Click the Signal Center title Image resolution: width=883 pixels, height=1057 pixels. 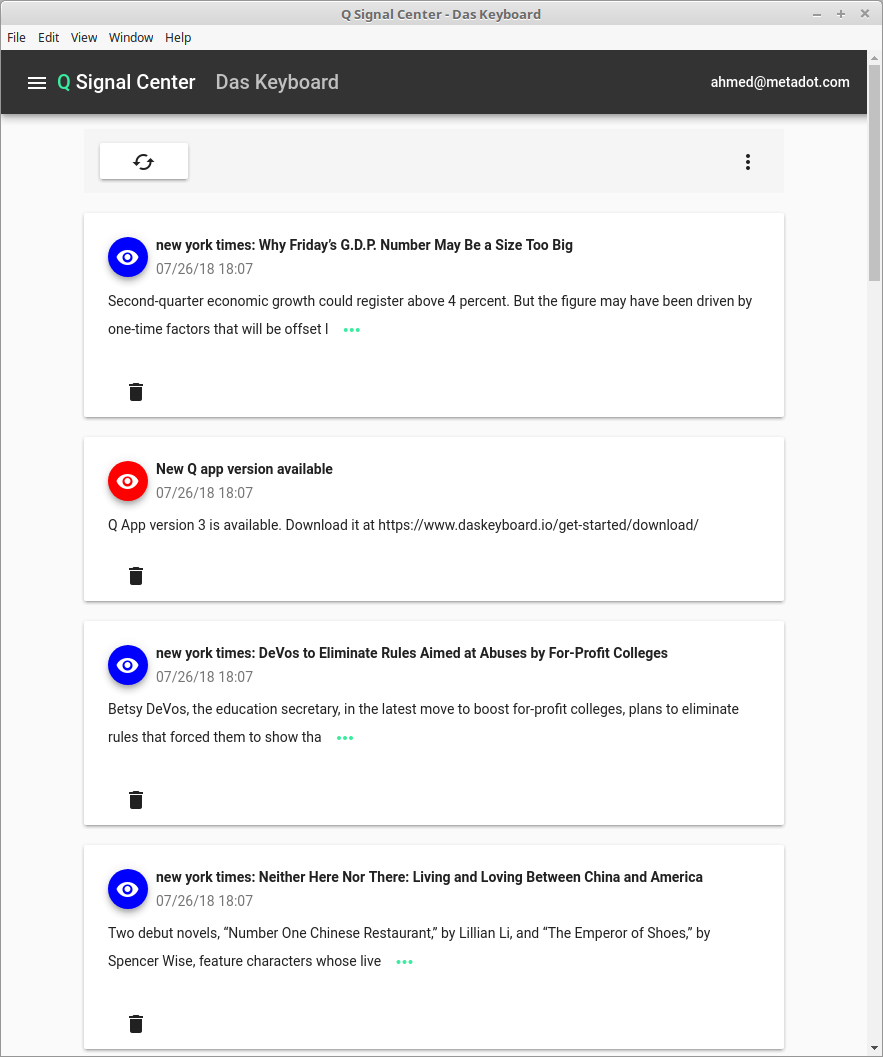[135, 82]
